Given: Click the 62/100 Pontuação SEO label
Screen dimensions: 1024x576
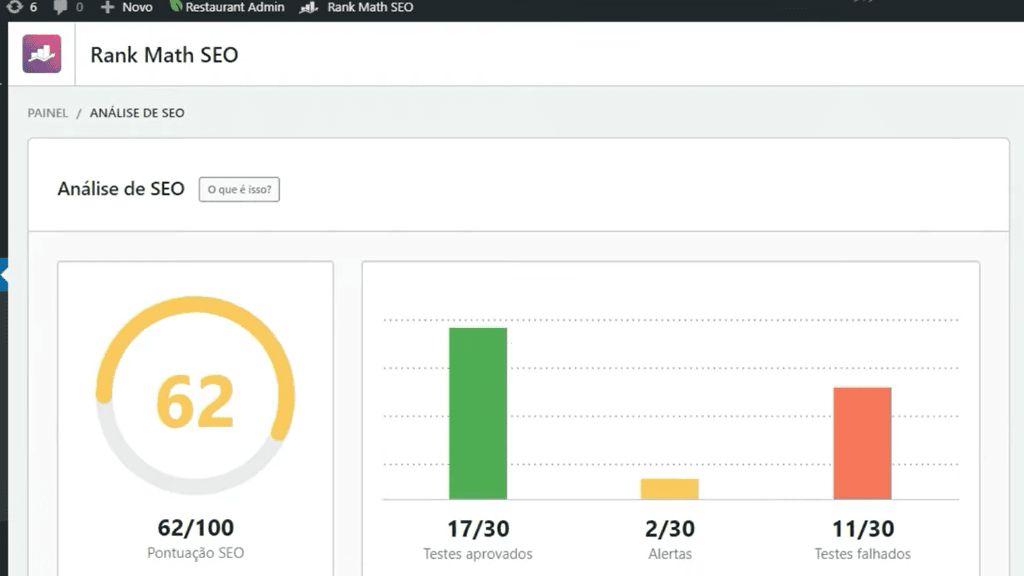Looking at the screenshot, I should coord(195,529).
